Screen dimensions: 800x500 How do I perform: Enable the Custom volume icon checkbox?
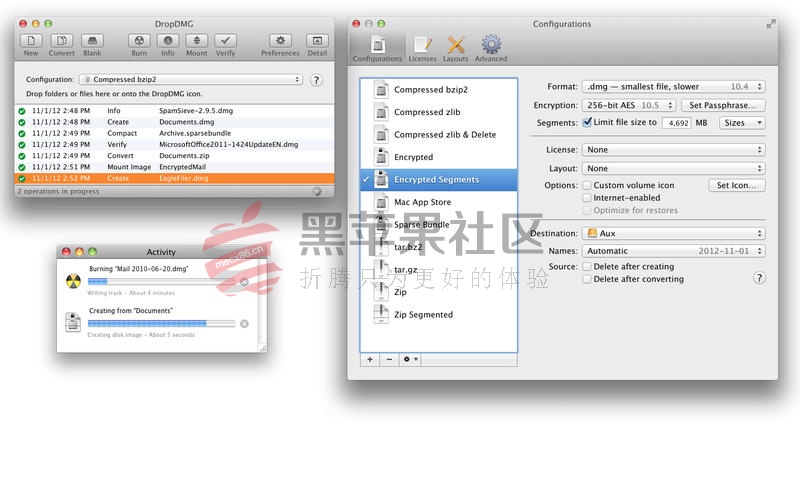[x=587, y=185]
